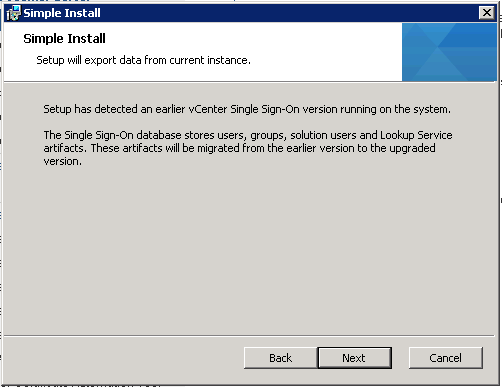Click the Simple Install title bar caption
Viewport: 502px width, 387px height.
(x=62, y=13)
